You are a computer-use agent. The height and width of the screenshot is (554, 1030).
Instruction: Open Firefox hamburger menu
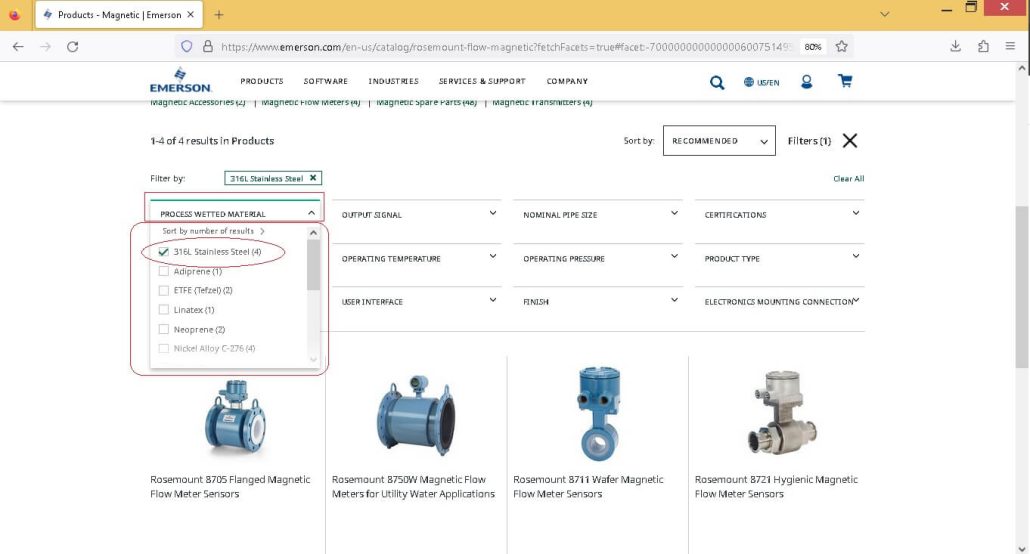[1010, 46]
